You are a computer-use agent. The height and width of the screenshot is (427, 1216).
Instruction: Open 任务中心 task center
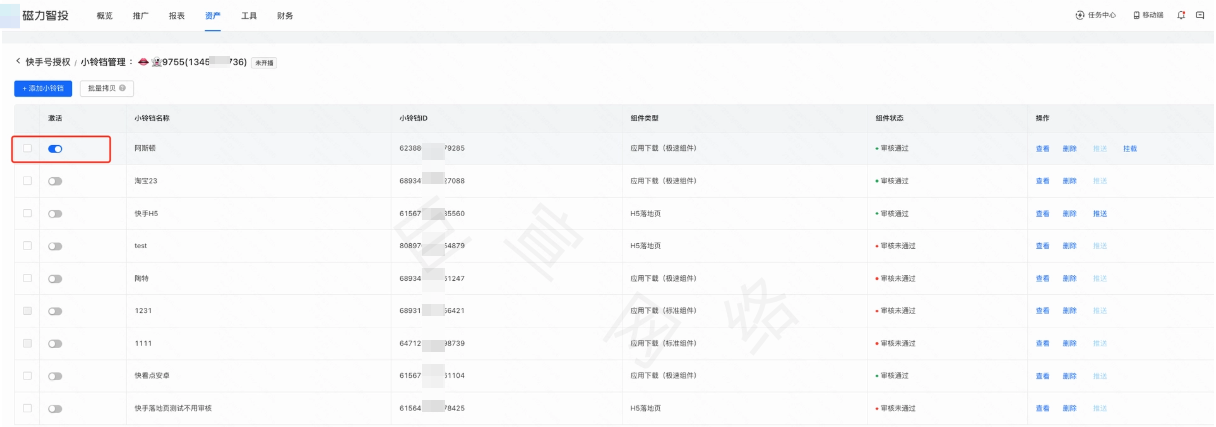coord(1096,15)
